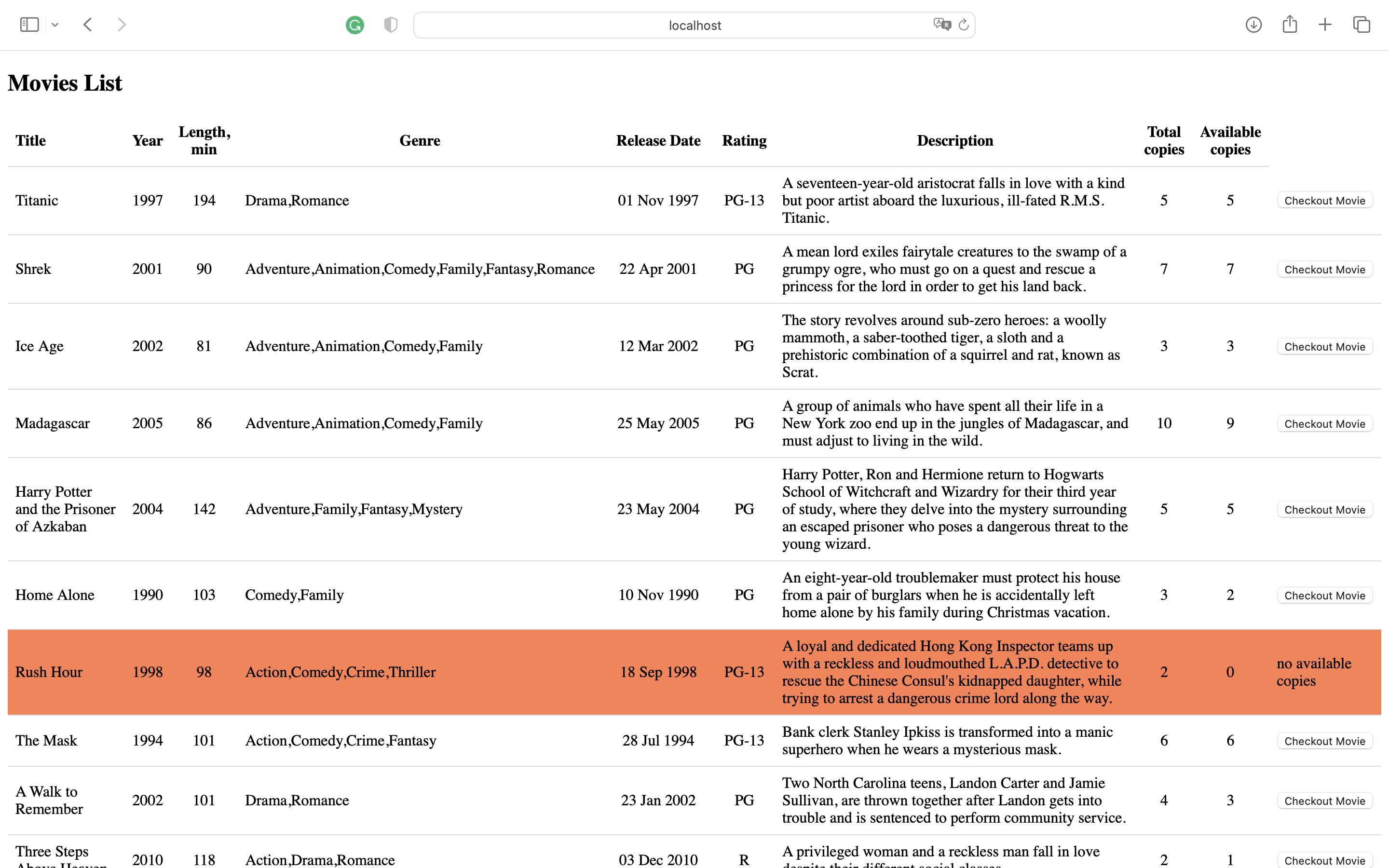Checkout the movie Titanic
Viewport: 1389px width, 868px height.
click(x=1324, y=200)
